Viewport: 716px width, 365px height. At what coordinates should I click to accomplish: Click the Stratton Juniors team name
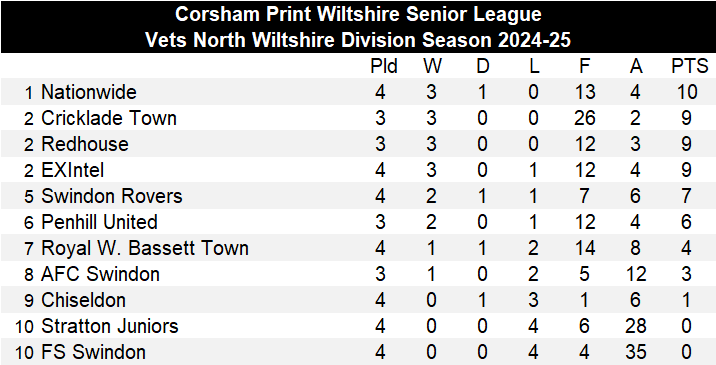(x=110, y=327)
